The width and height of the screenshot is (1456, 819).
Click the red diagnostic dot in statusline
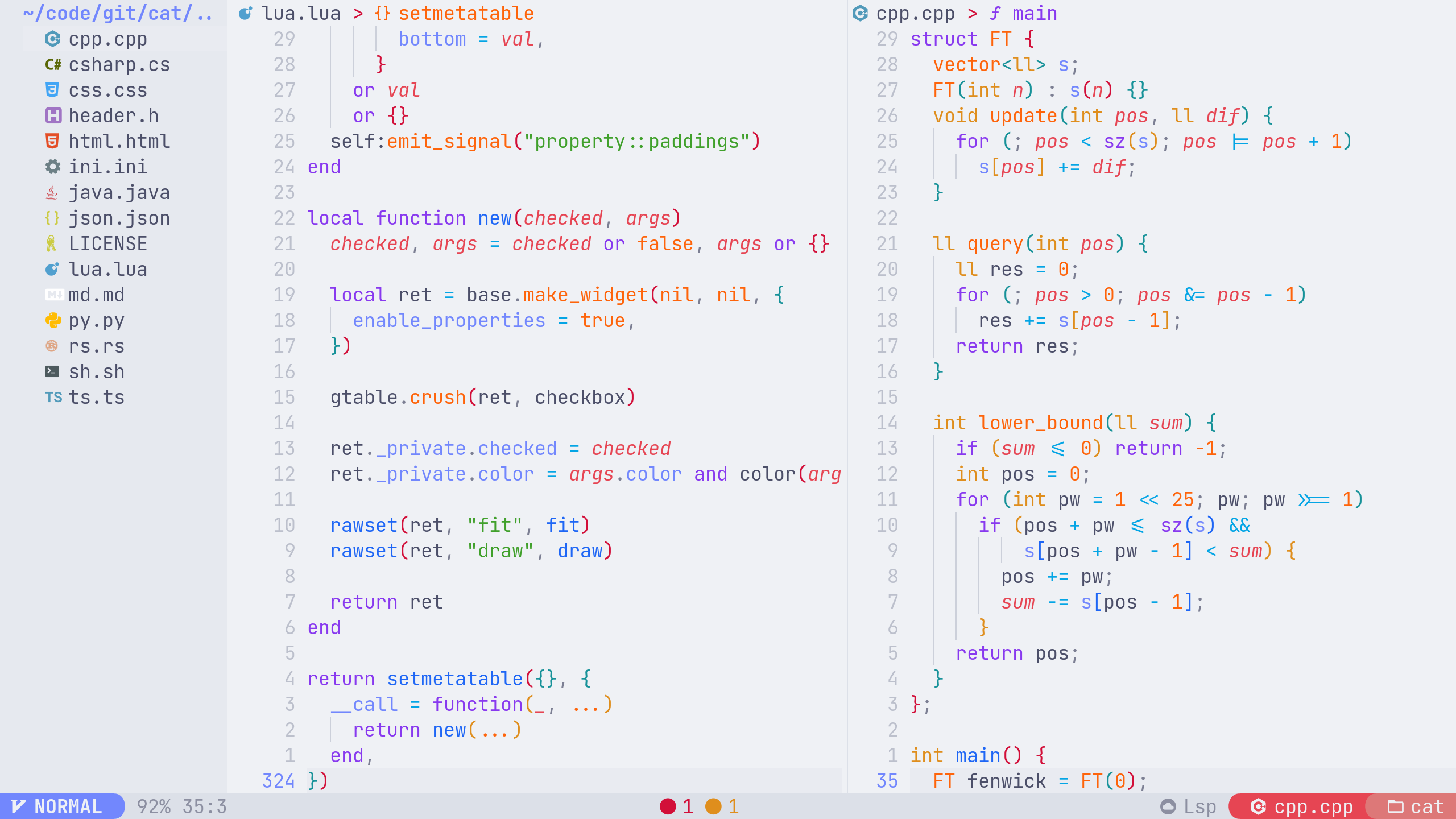[x=668, y=806]
